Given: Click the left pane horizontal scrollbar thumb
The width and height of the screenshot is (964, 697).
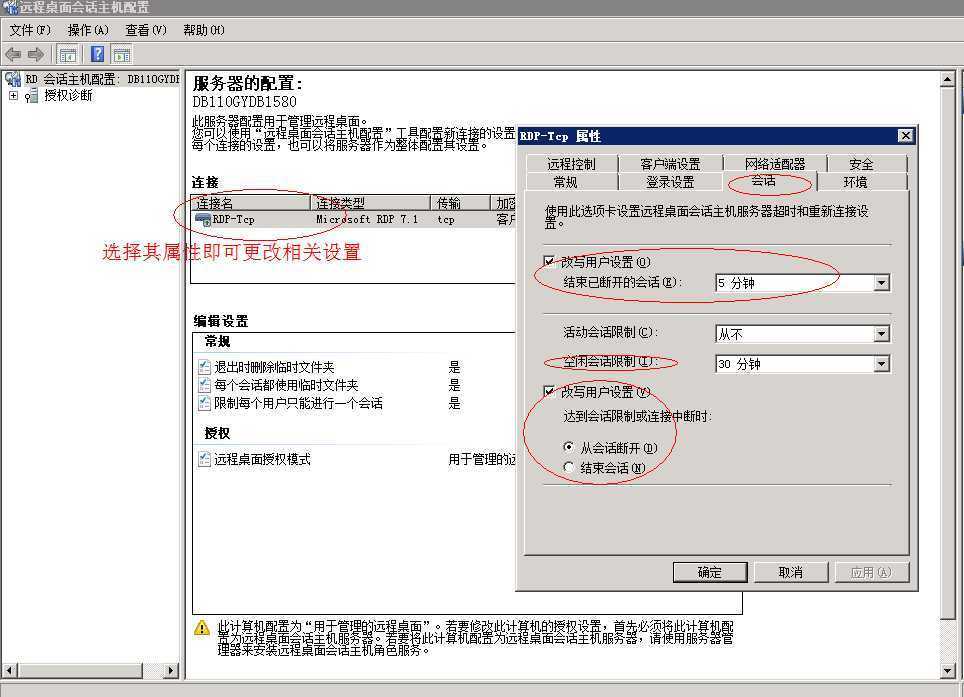Looking at the screenshot, I should coord(80,670).
